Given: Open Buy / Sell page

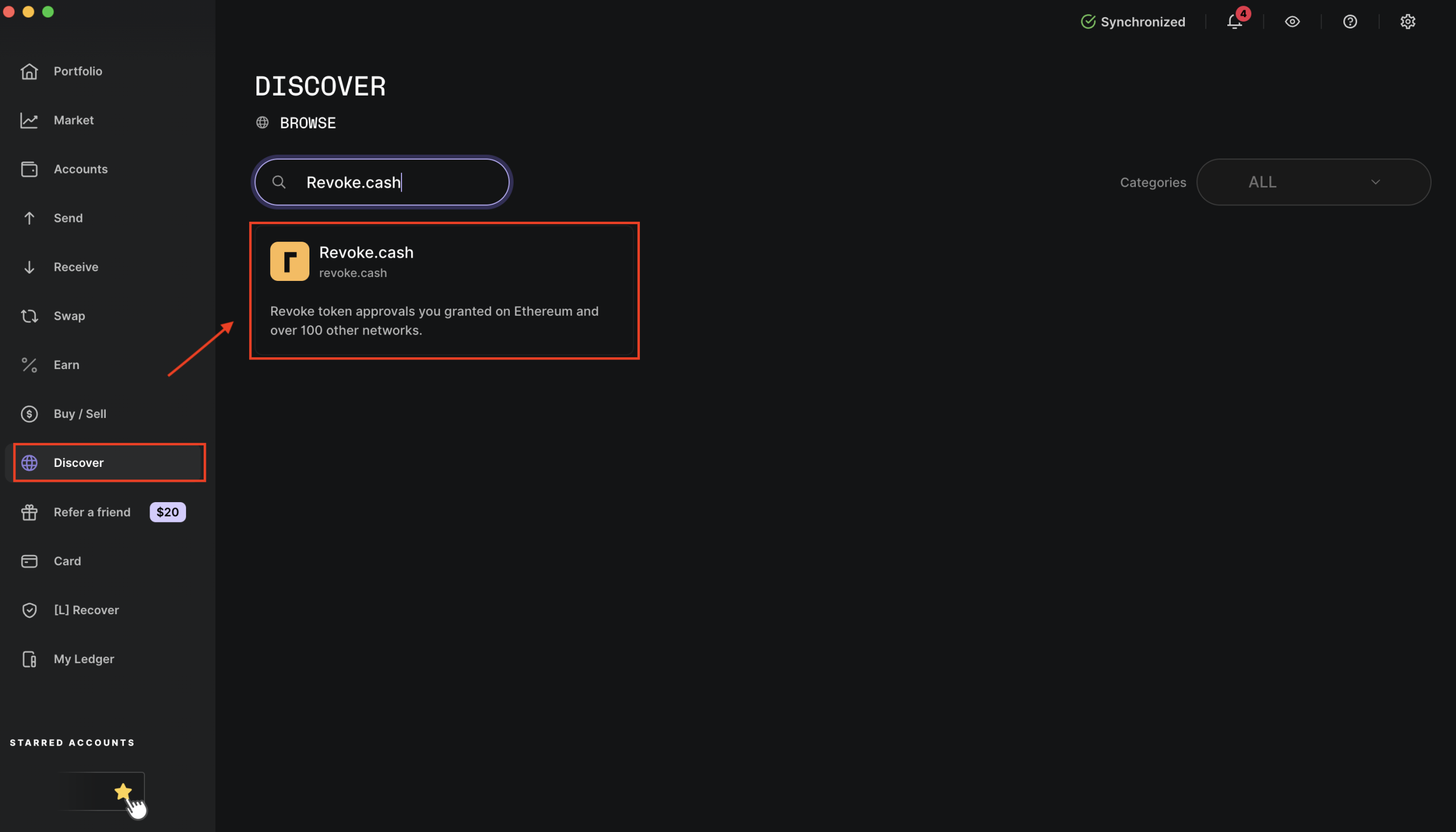Looking at the screenshot, I should click(80, 413).
